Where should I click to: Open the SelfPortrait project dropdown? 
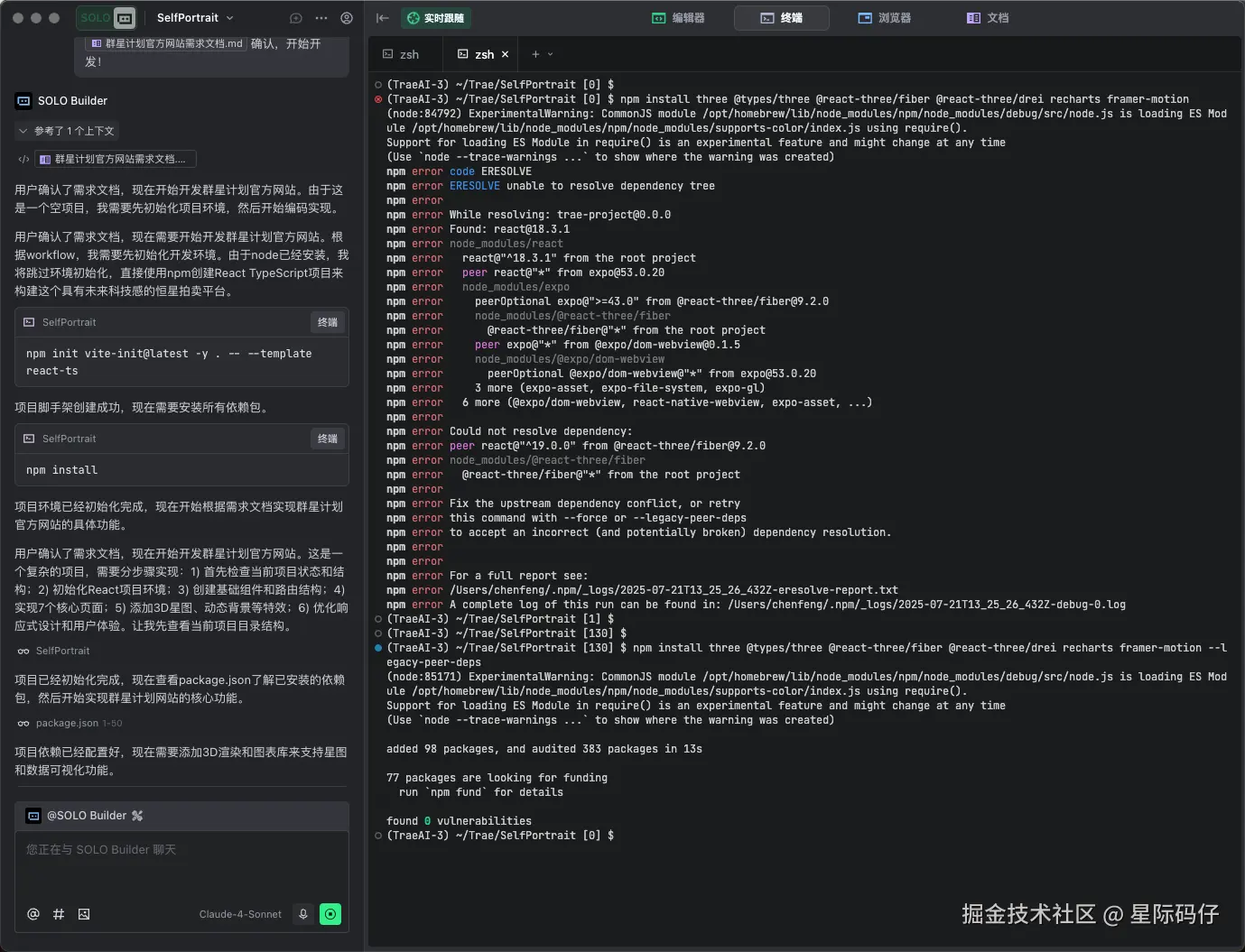coord(195,17)
